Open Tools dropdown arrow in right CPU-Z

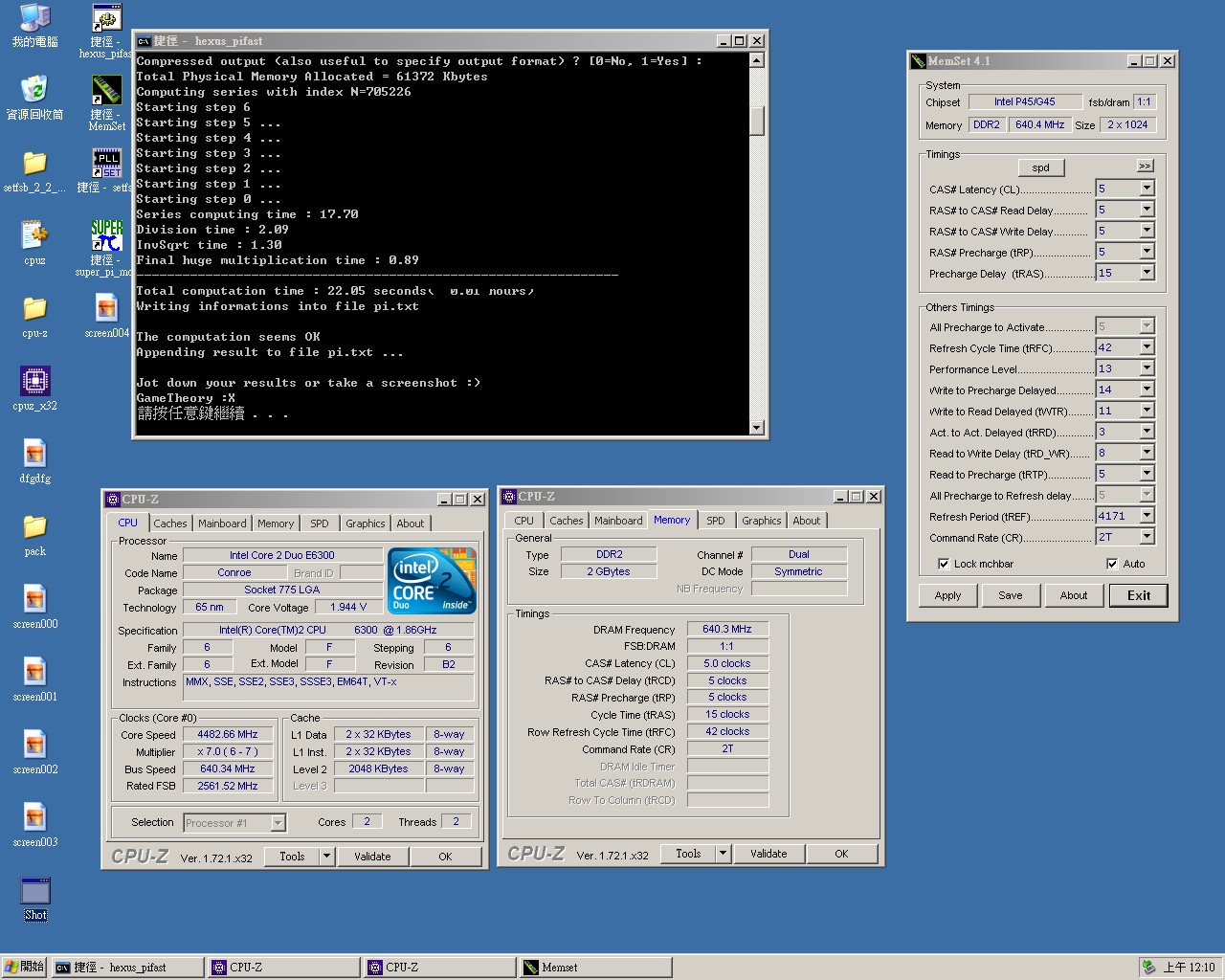[723, 854]
